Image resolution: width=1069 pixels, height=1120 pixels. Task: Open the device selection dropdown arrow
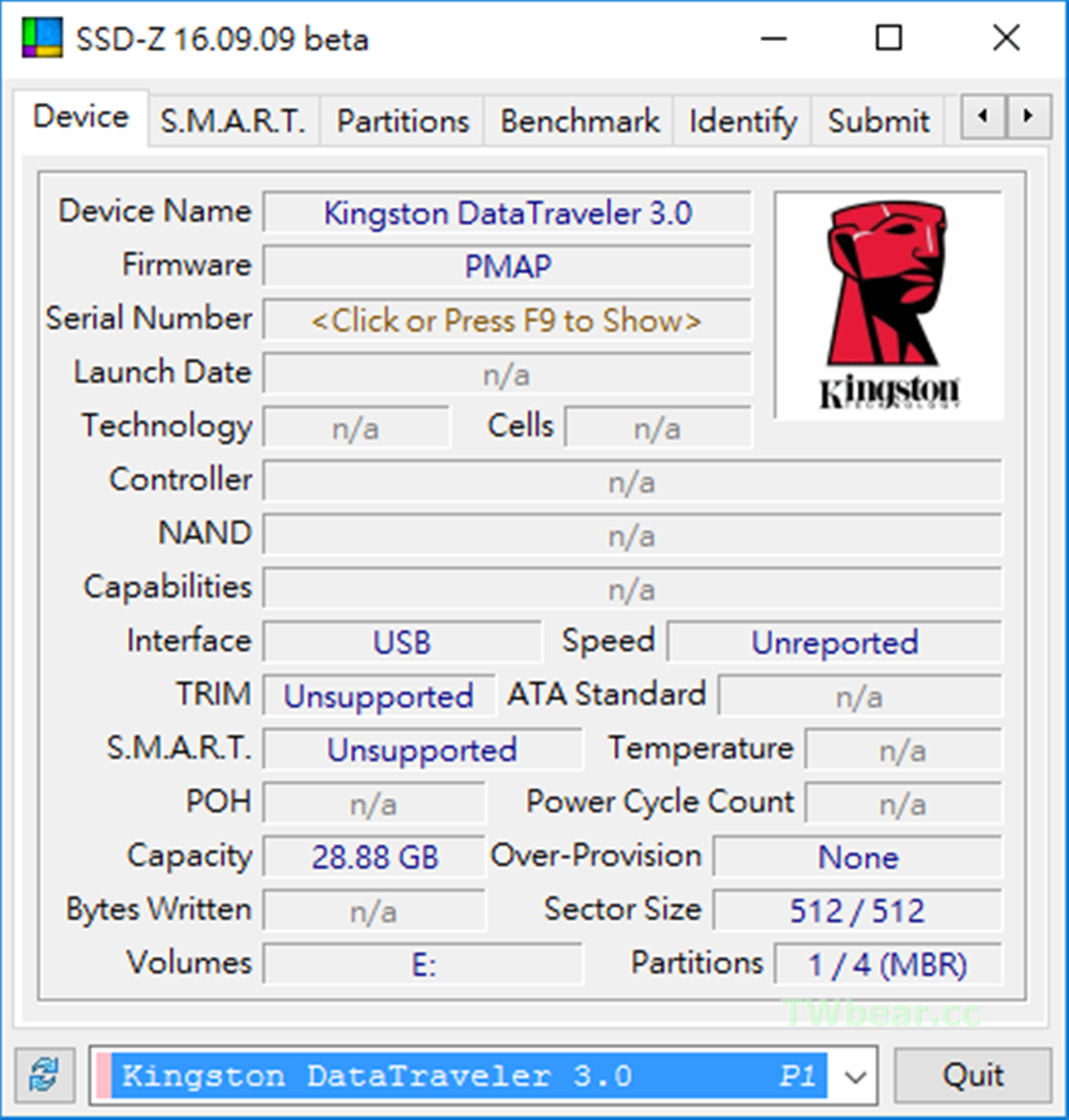pyautogui.click(x=855, y=1076)
